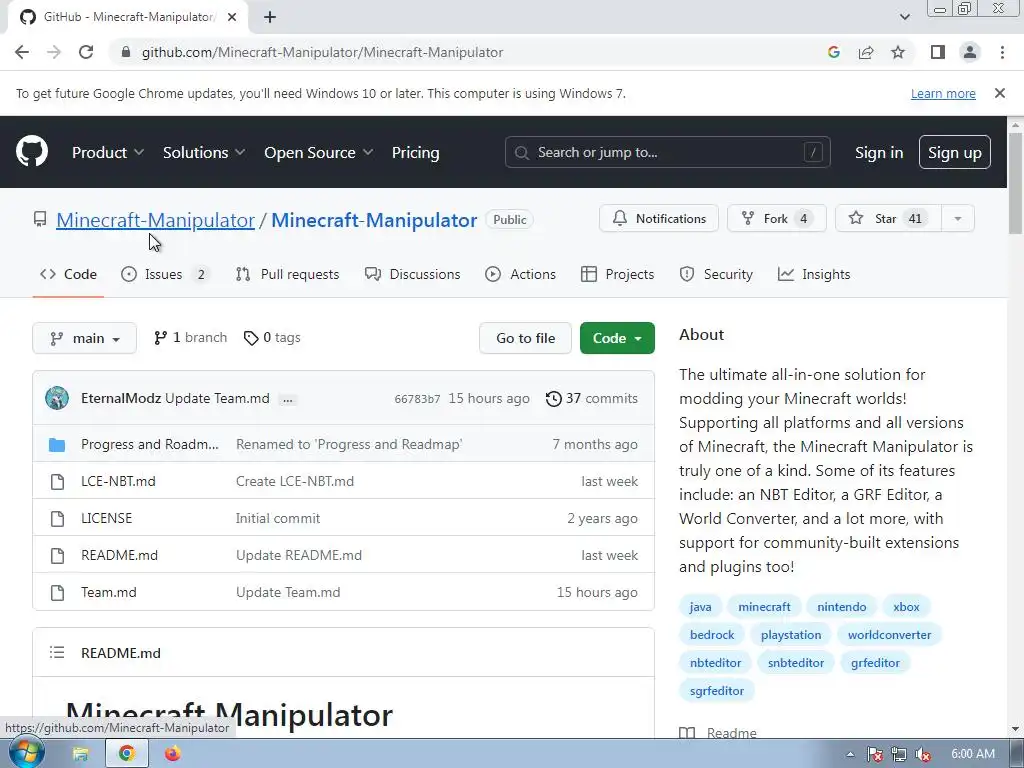1024x768 pixels.
Task: Switch to the Code tab
Action: tap(69, 274)
